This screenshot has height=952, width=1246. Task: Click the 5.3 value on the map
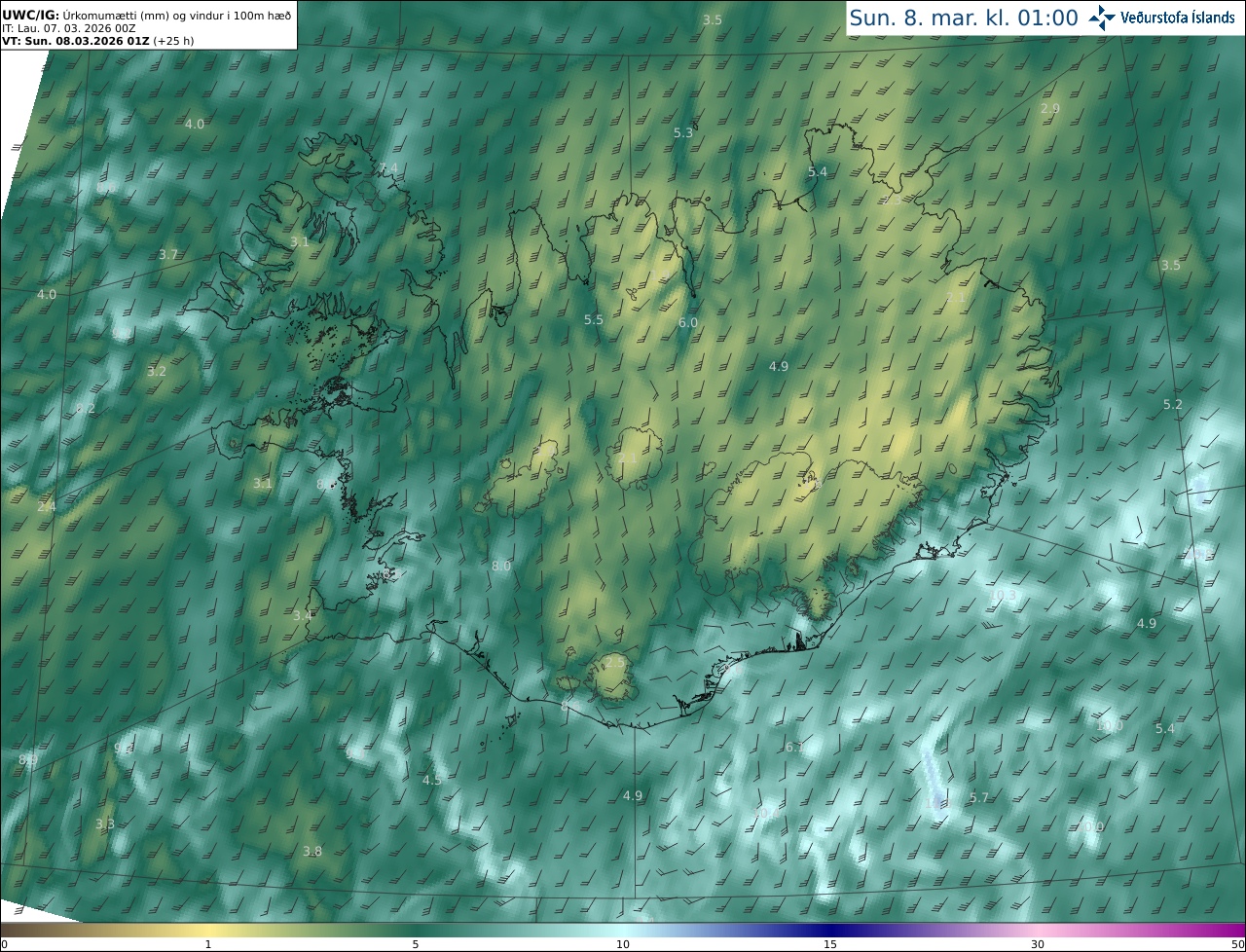coord(683,132)
